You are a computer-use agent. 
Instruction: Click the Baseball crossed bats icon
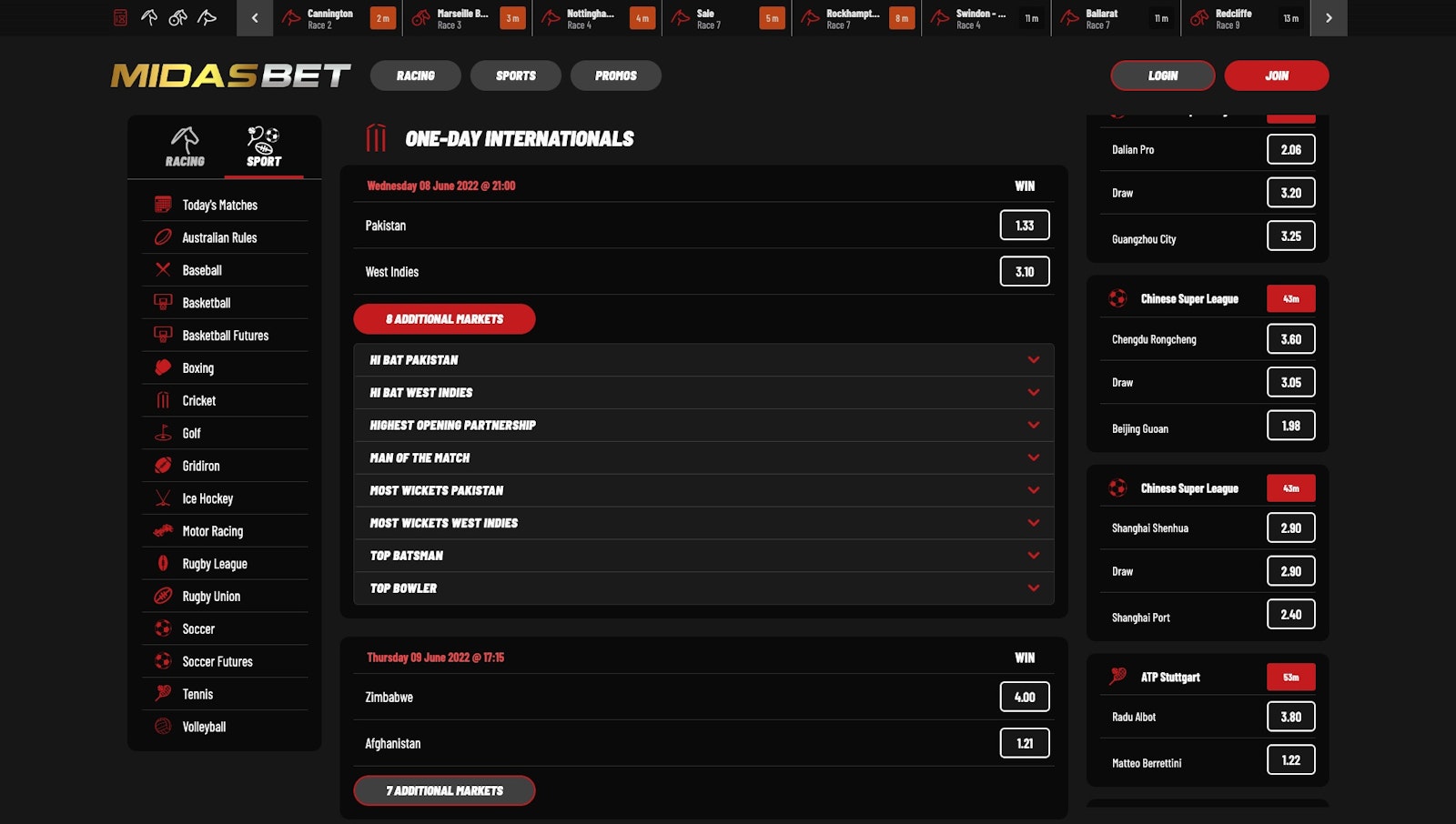[x=163, y=270]
